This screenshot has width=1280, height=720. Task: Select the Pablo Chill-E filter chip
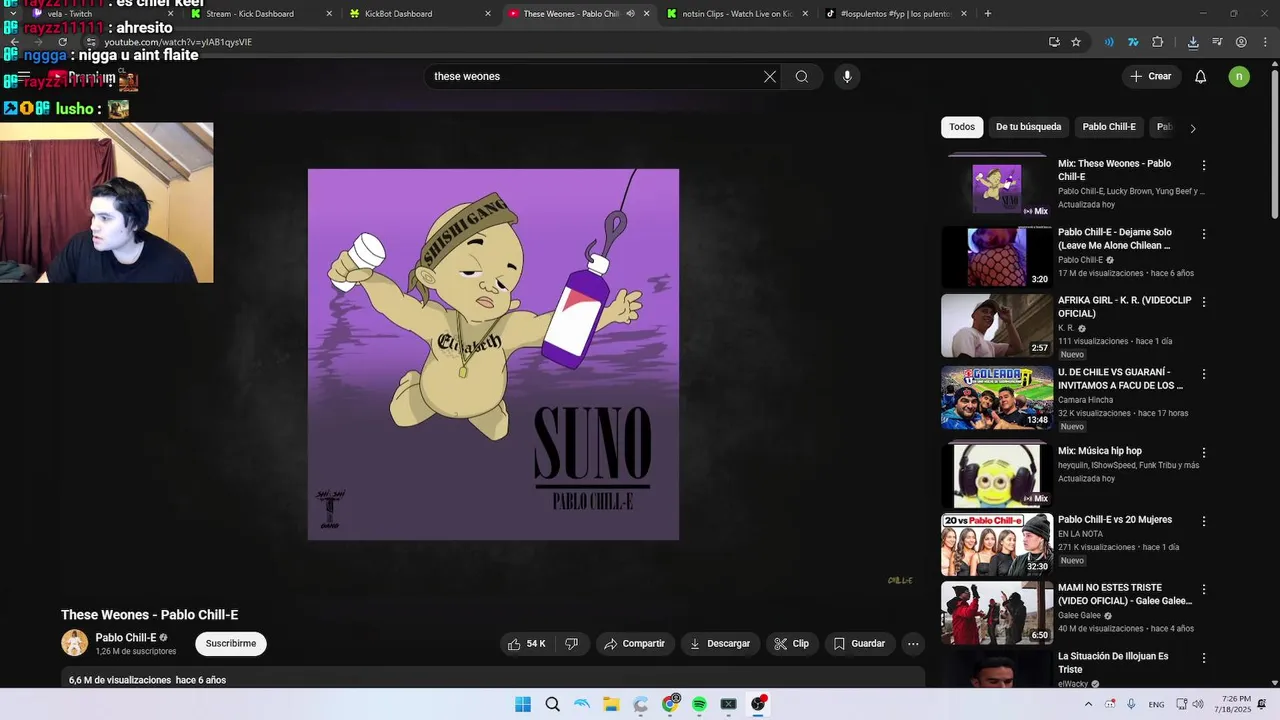[x=1109, y=127]
